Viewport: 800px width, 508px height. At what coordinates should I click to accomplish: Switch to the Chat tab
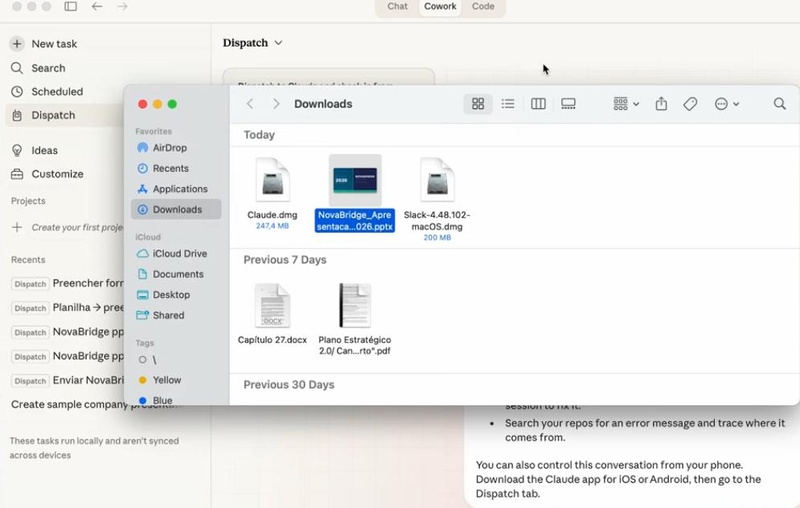(398, 7)
